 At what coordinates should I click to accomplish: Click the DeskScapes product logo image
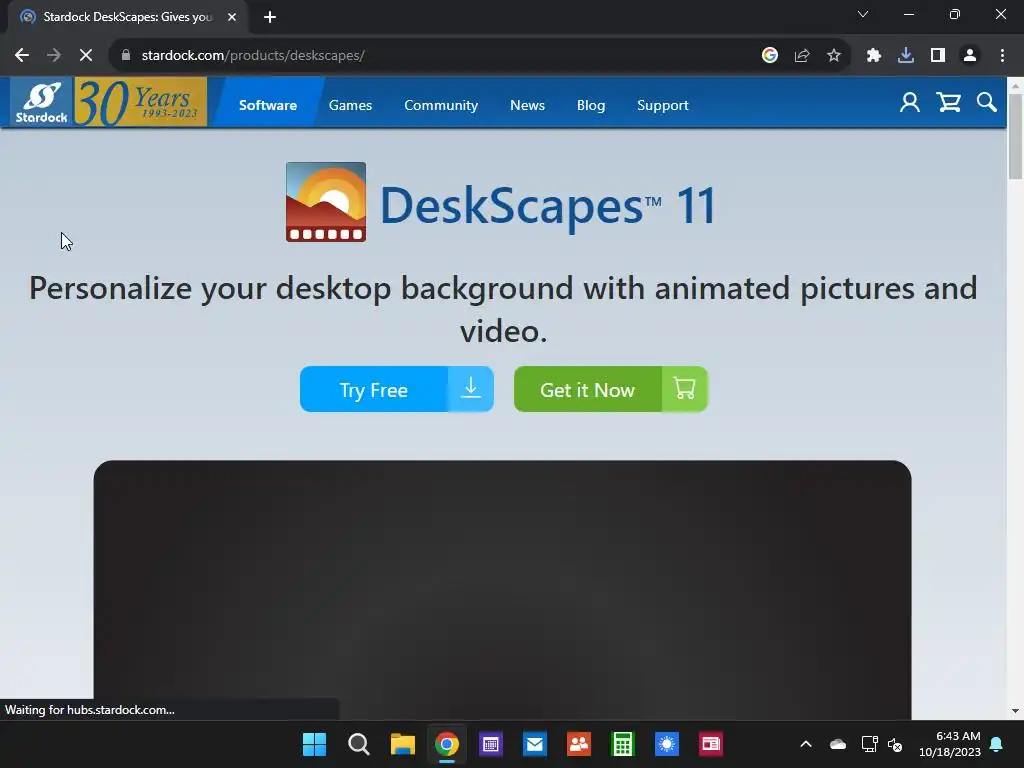pyautogui.click(x=326, y=202)
